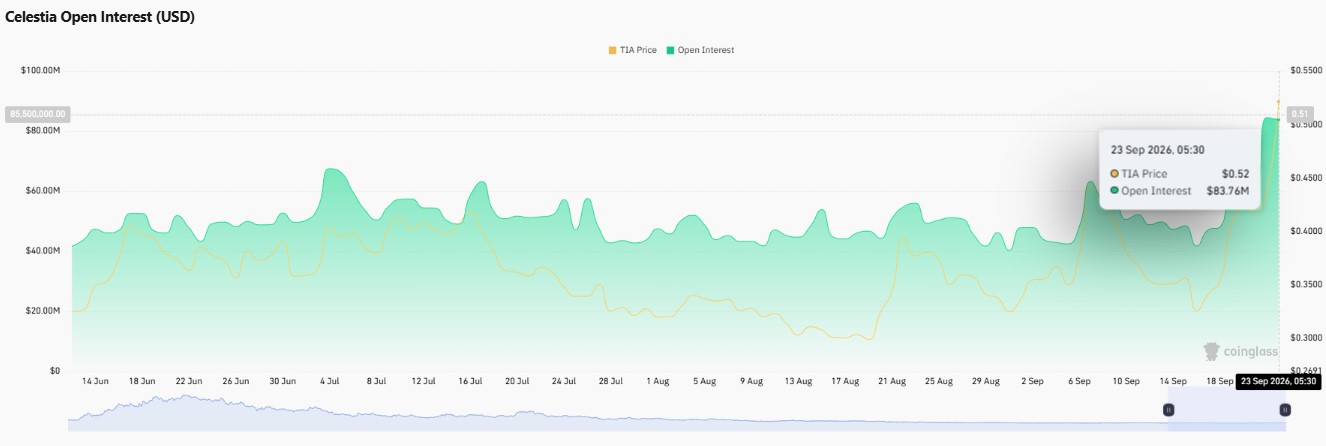Click the '20 Jul' date axis label

click(x=517, y=381)
